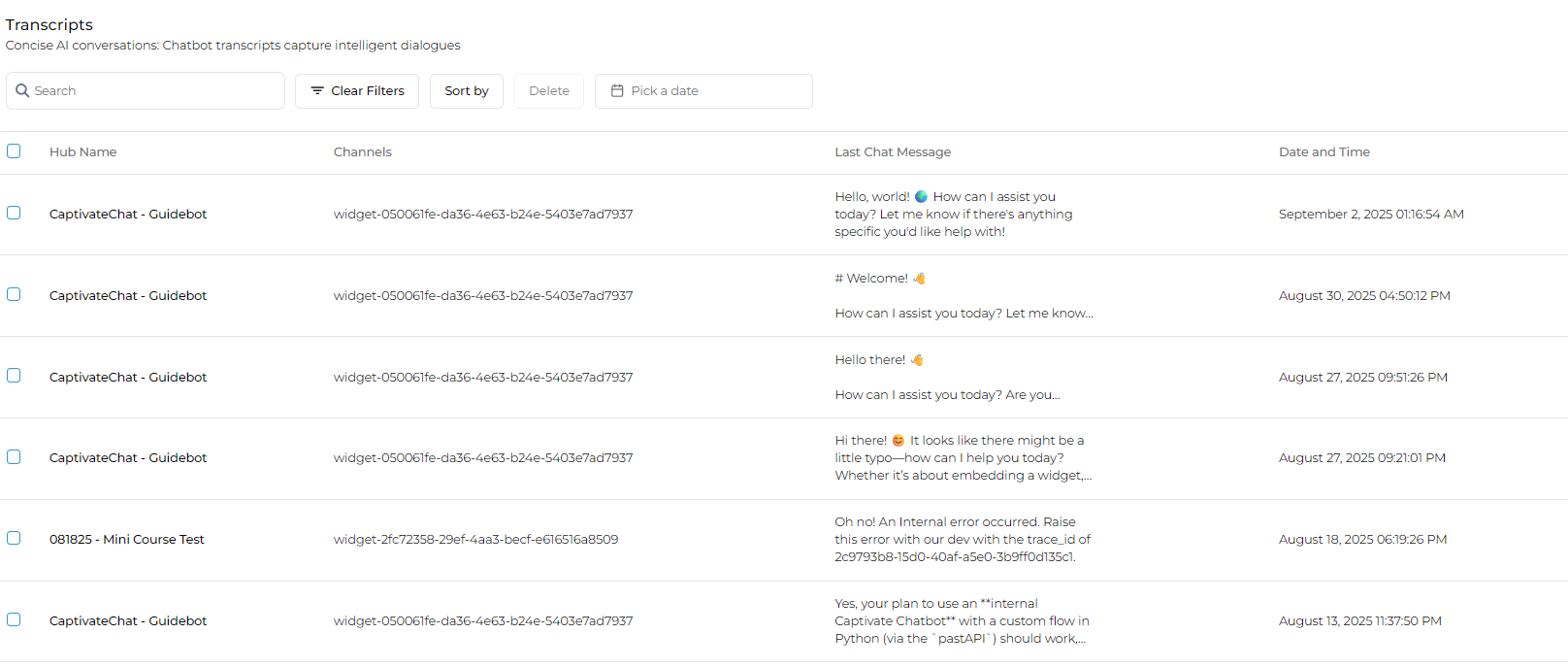
Task: Click channel widget-2fc72358-29ef-4aa3-becf-e616516a8509
Action: pyautogui.click(x=475, y=540)
